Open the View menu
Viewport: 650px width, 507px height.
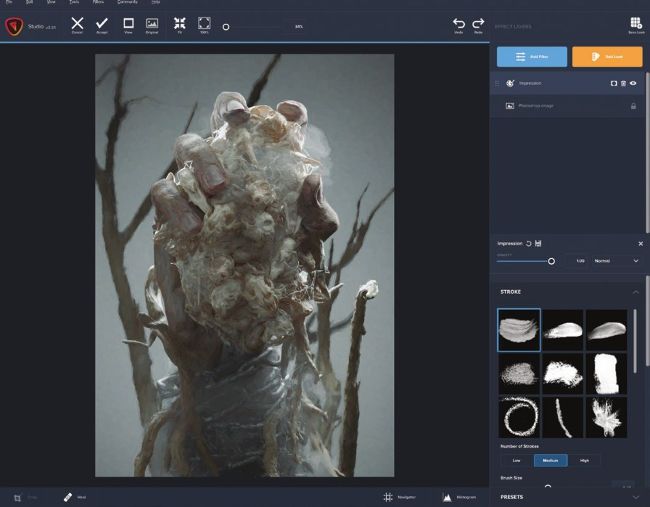point(51,3)
